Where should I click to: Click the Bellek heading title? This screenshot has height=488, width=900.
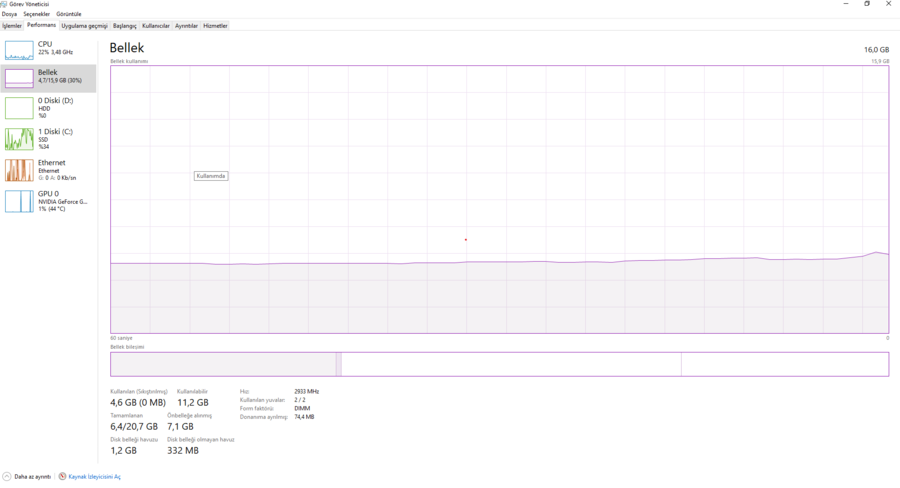coord(127,48)
